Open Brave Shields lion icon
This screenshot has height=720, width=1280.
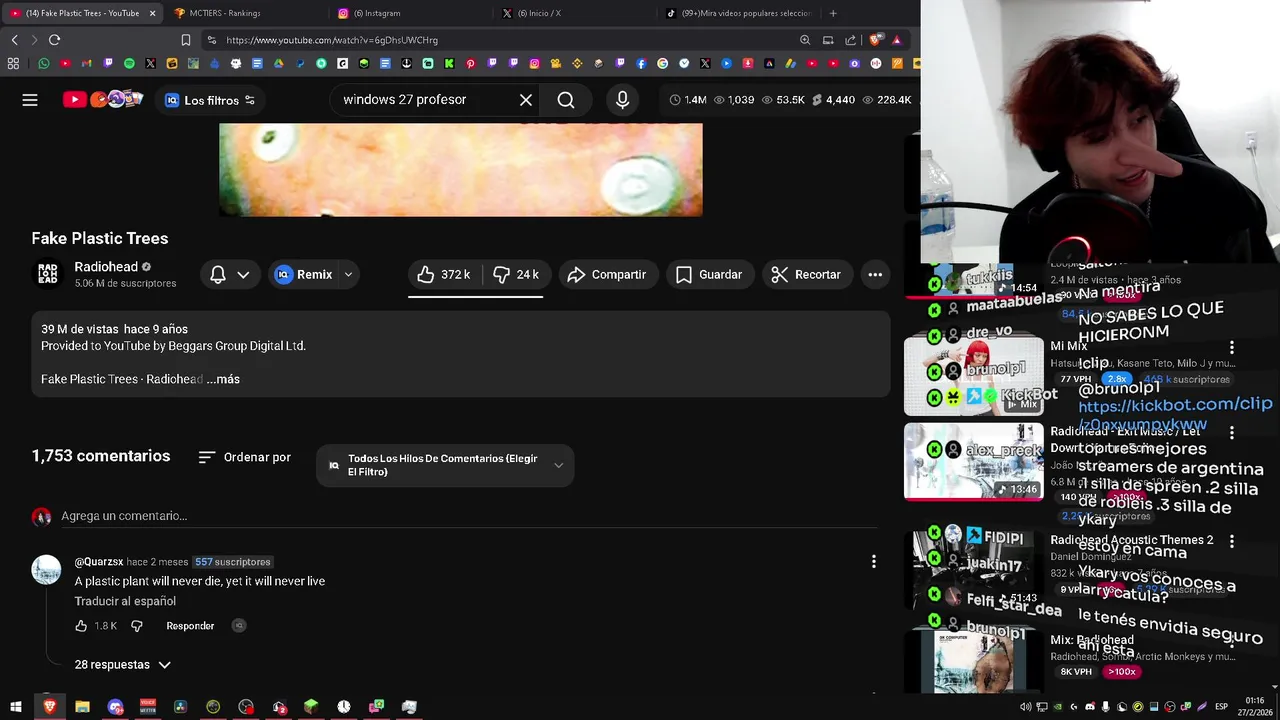(x=875, y=40)
